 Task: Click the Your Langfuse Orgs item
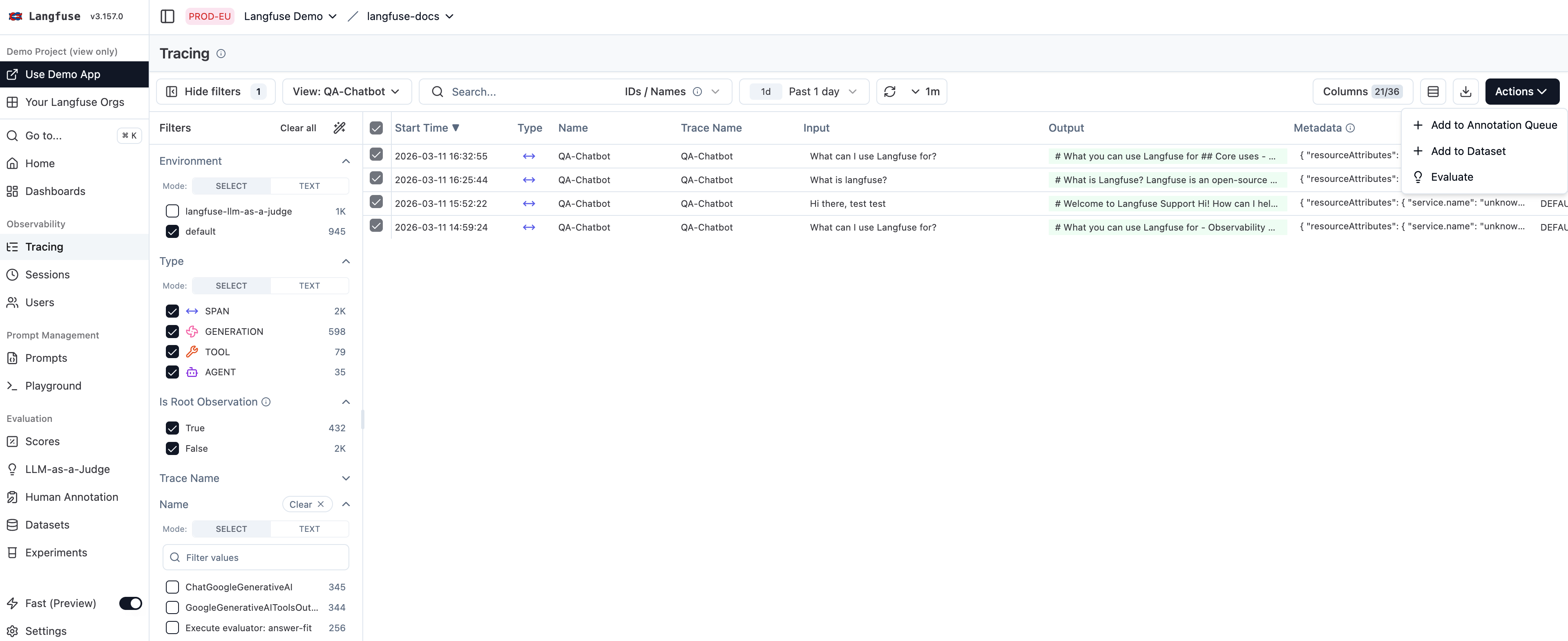click(74, 102)
